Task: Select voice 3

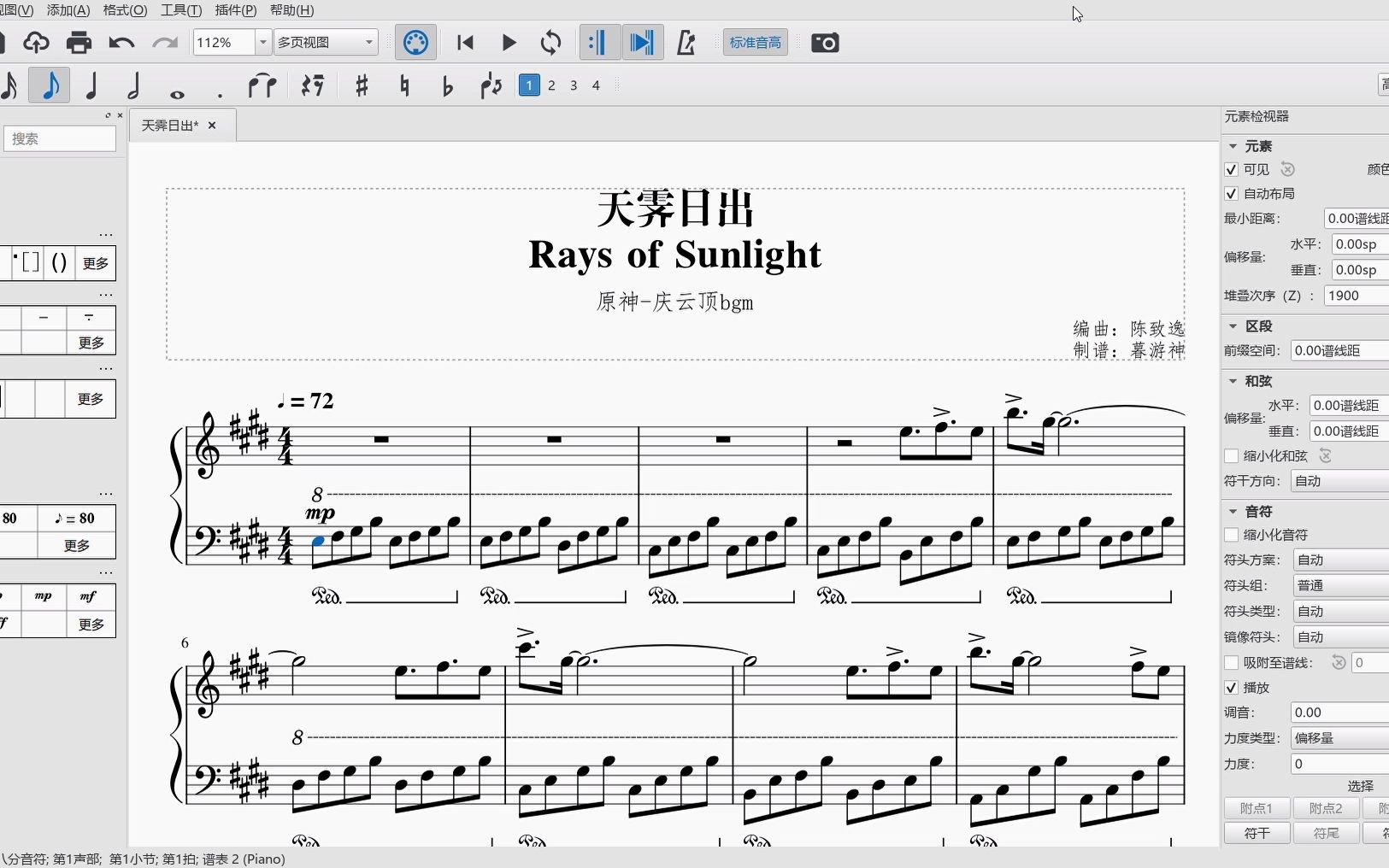Action: (x=574, y=85)
